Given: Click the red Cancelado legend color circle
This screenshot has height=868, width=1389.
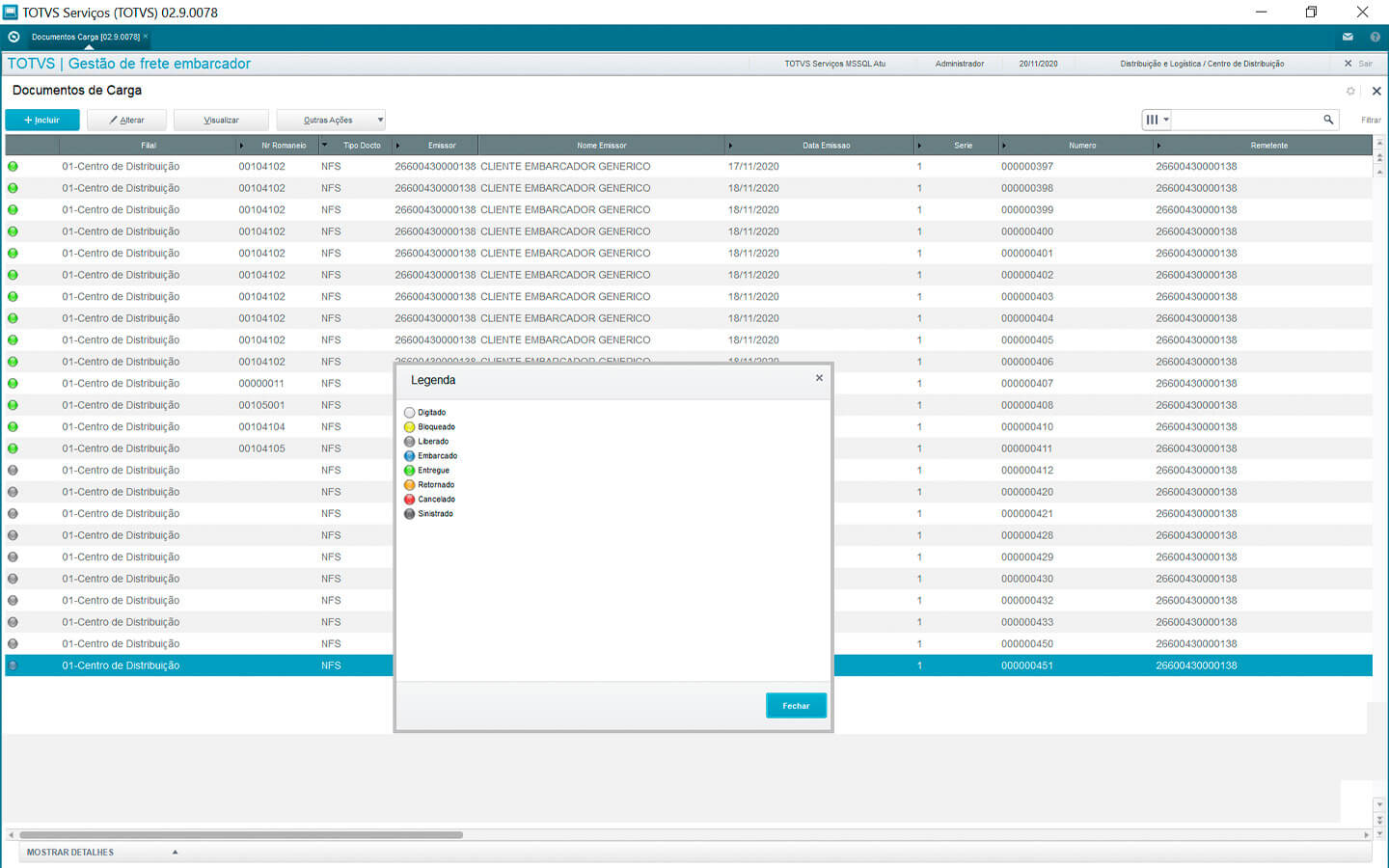Looking at the screenshot, I should [x=409, y=500].
